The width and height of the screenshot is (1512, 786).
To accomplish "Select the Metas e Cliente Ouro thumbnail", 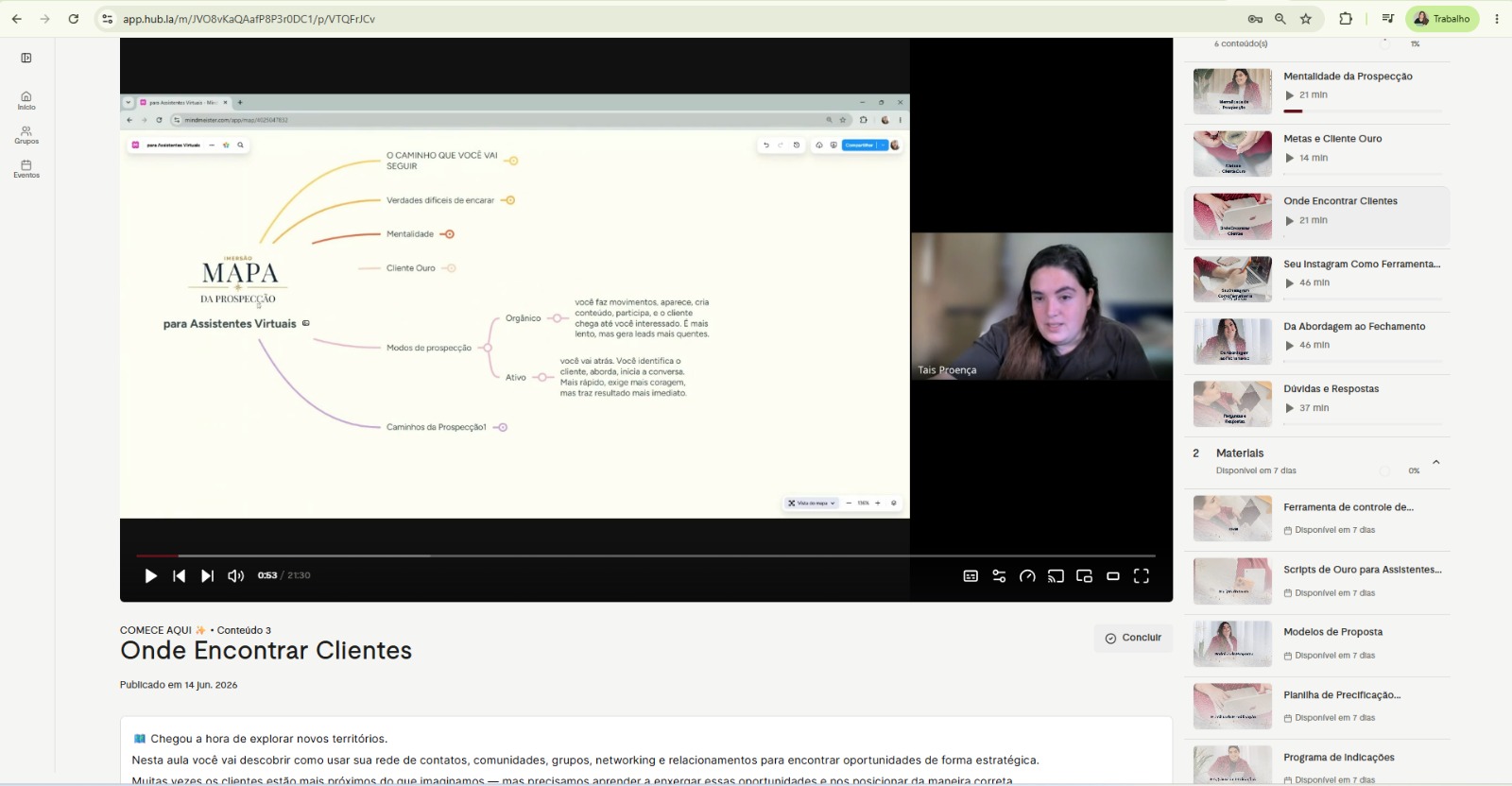I will 1232,154.
